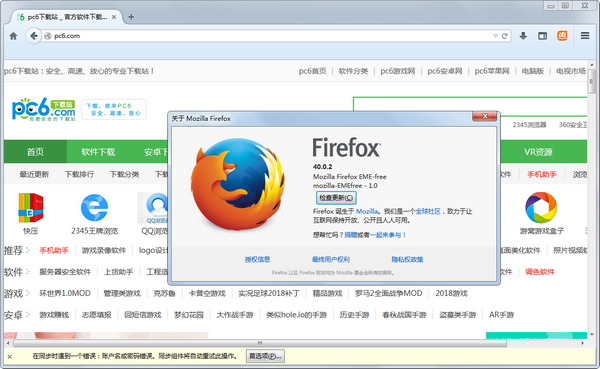Open the sidebar panel icon
This screenshot has height=369, width=600.
tap(543, 36)
